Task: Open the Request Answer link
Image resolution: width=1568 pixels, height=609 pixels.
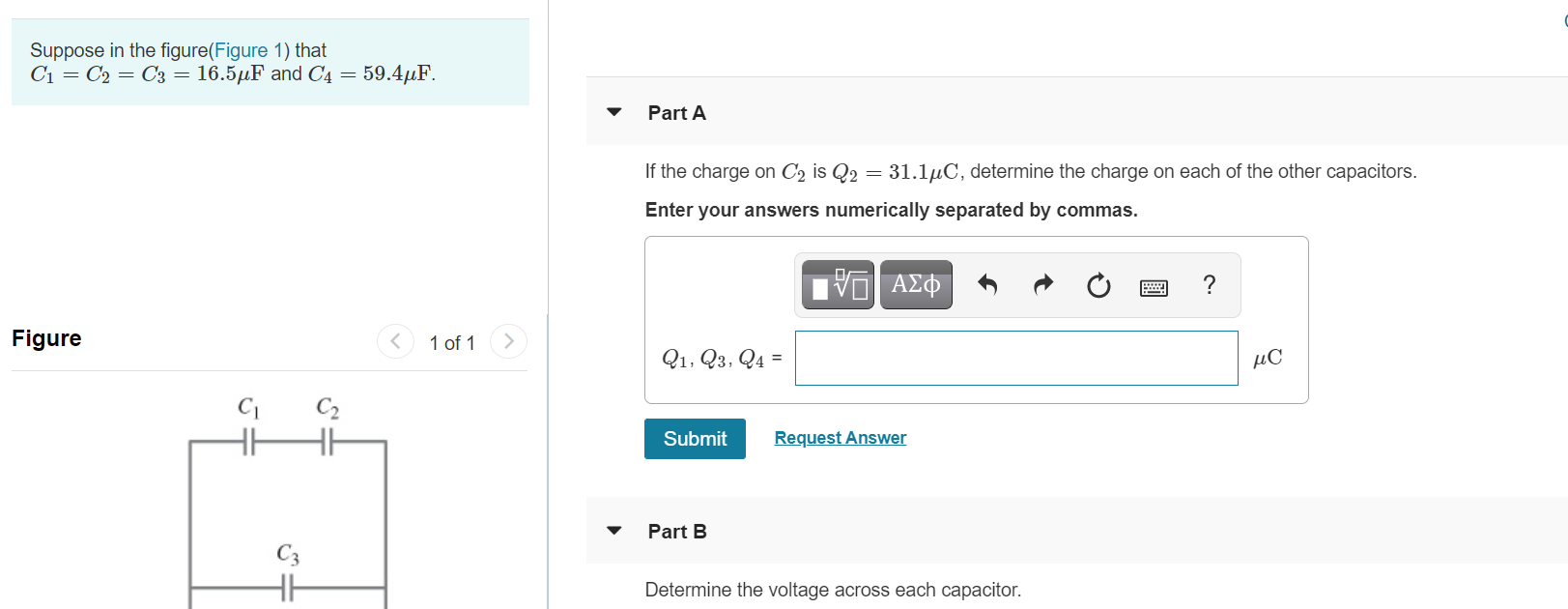Action: 840,437
